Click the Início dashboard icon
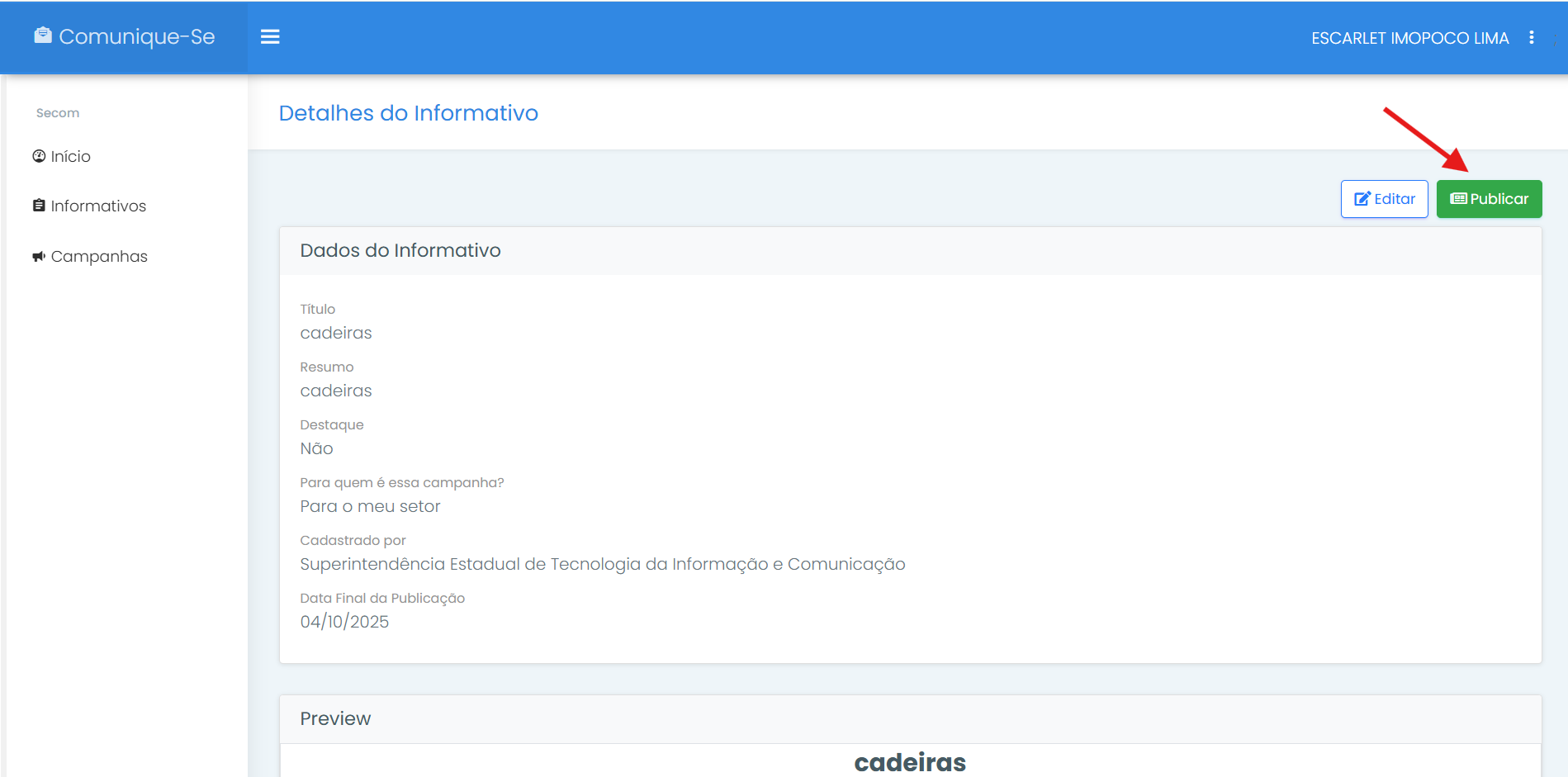Screen dimensions: 1568x777 (39, 156)
